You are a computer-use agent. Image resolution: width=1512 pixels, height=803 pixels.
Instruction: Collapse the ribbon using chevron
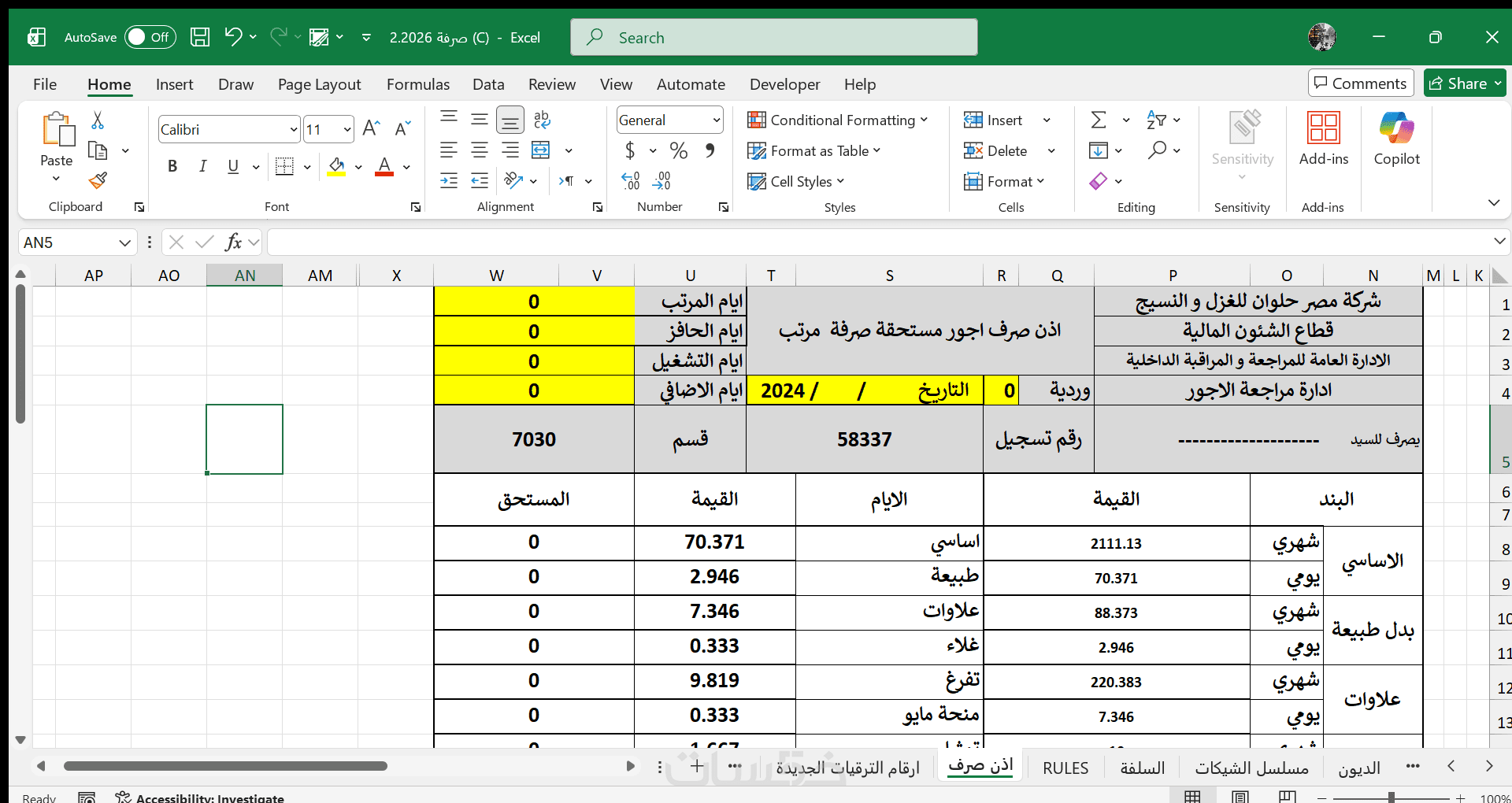[1494, 203]
